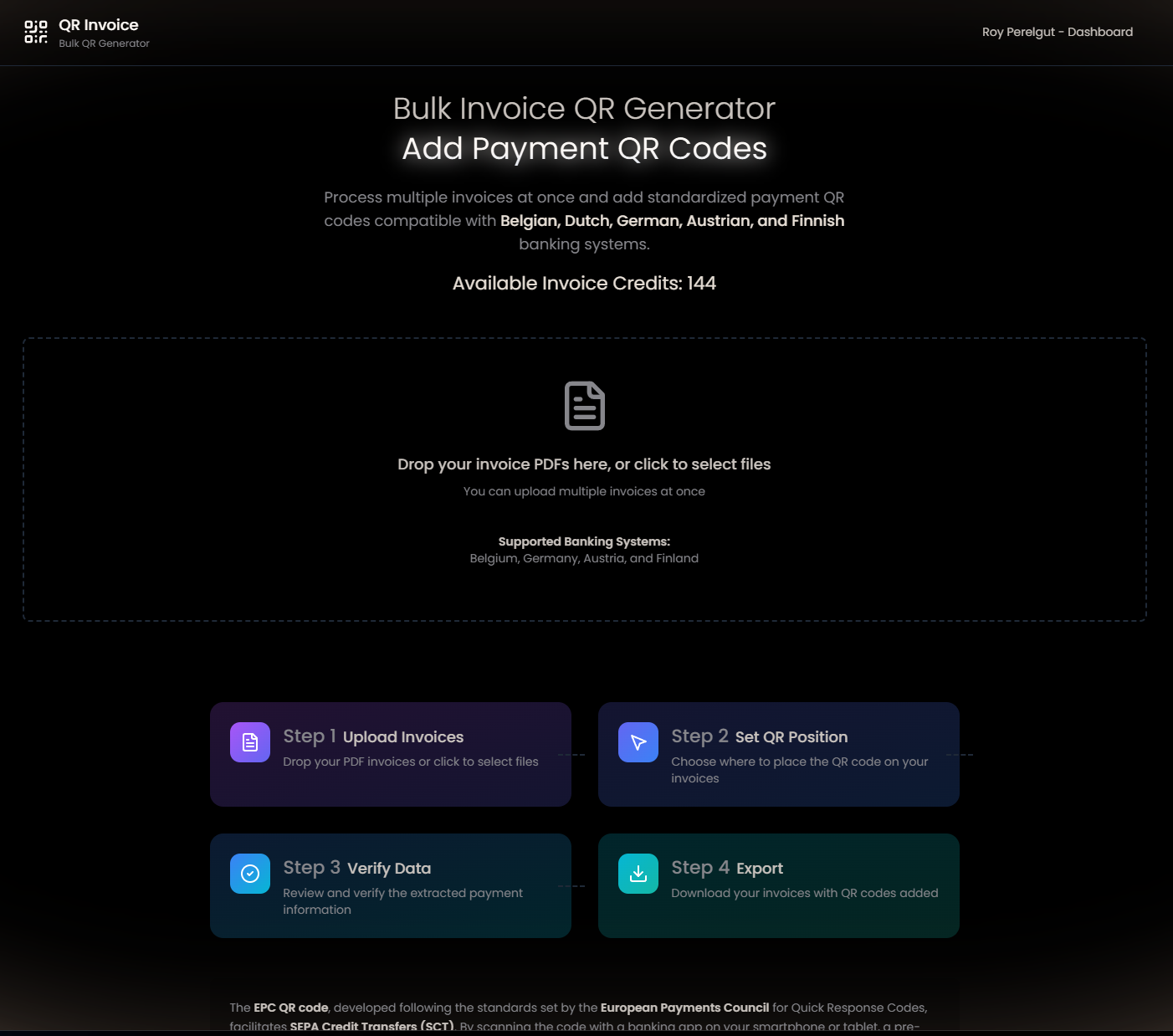1173x1036 pixels.
Task: Click the document icon in the upload zone
Action: coord(584,405)
